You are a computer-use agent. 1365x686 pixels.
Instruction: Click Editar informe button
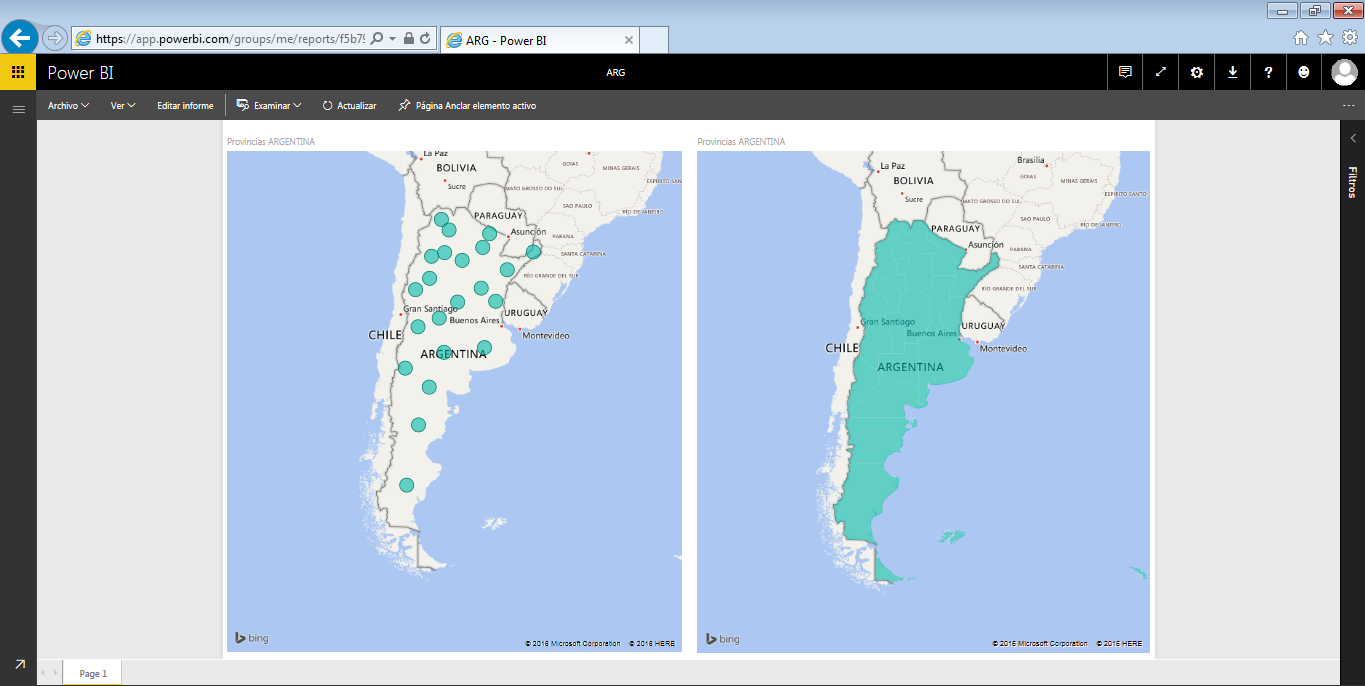[x=185, y=105]
